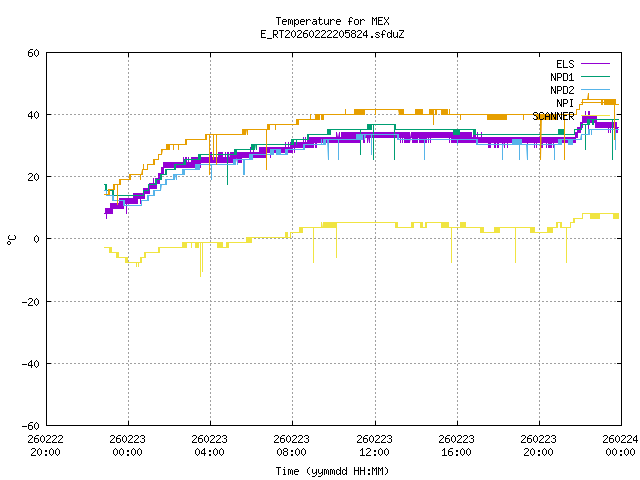640x480 pixels.
Task: Click the NPD1 green line sample in legend
Action: click(598, 77)
